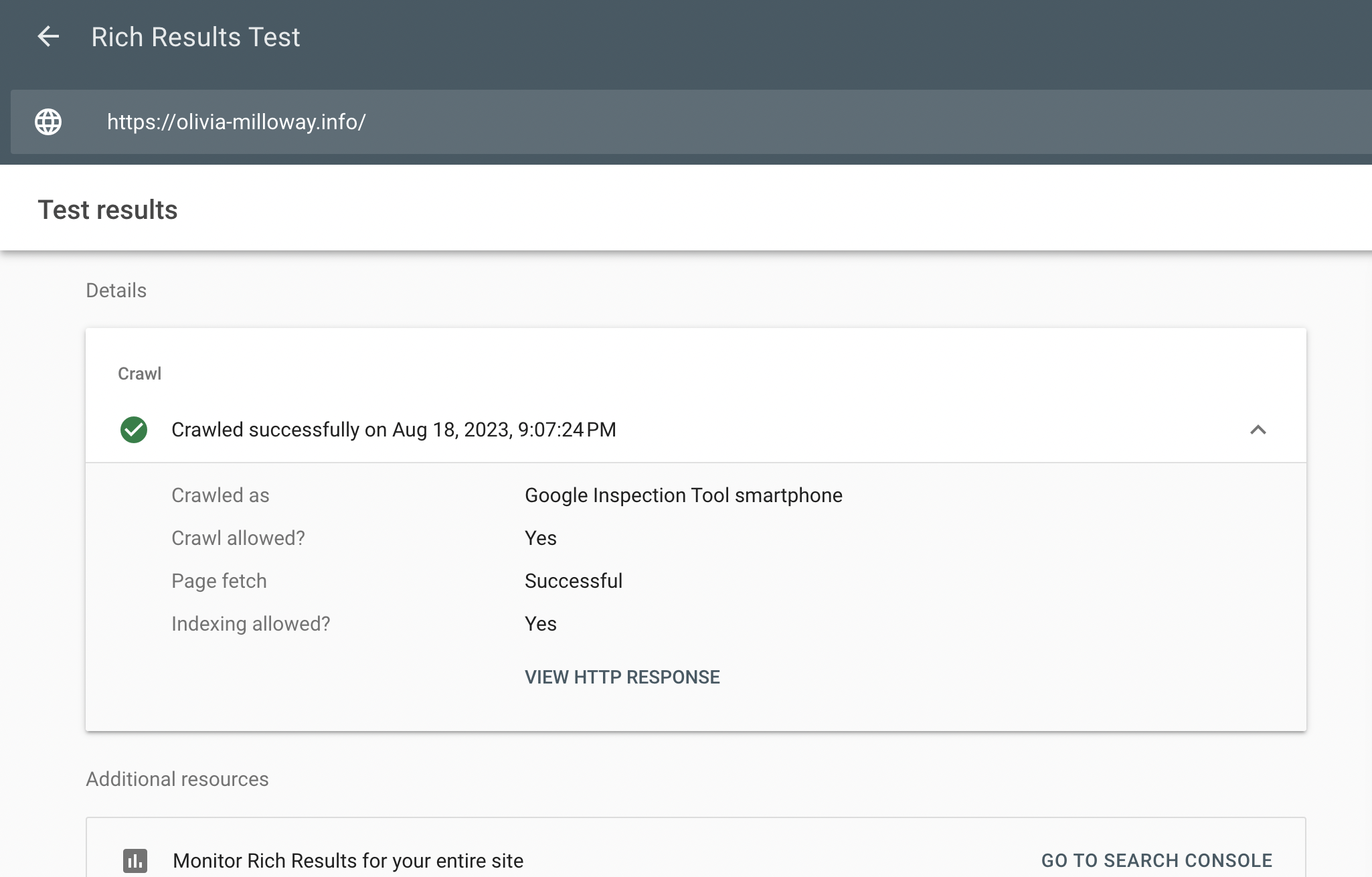Viewport: 1372px width, 877px height.
Task: Click the Indexing allowed? label
Action: tap(251, 624)
